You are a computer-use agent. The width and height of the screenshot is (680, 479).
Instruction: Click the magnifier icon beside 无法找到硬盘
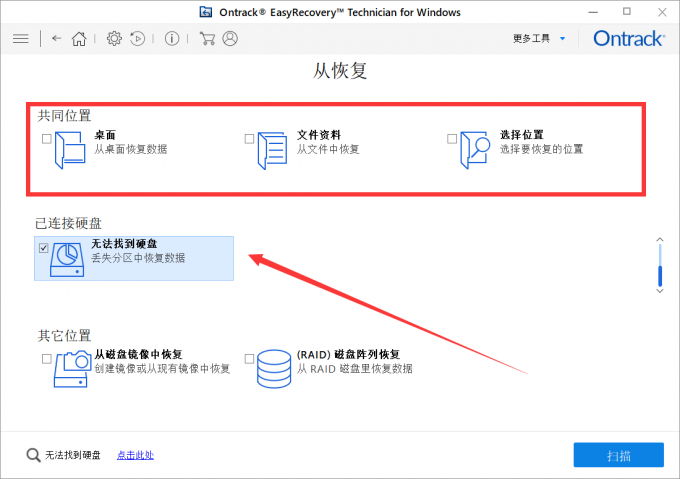click(x=33, y=455)
